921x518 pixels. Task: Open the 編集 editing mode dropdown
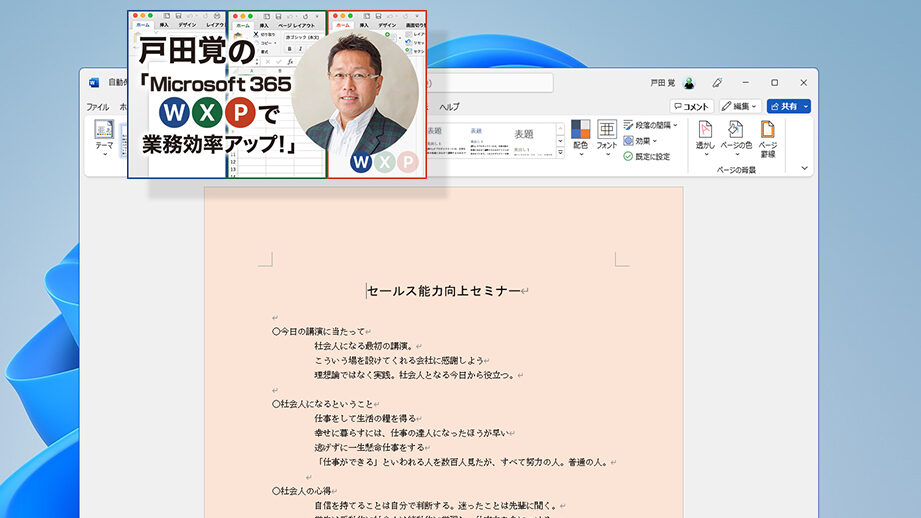(x=740, y=106)
